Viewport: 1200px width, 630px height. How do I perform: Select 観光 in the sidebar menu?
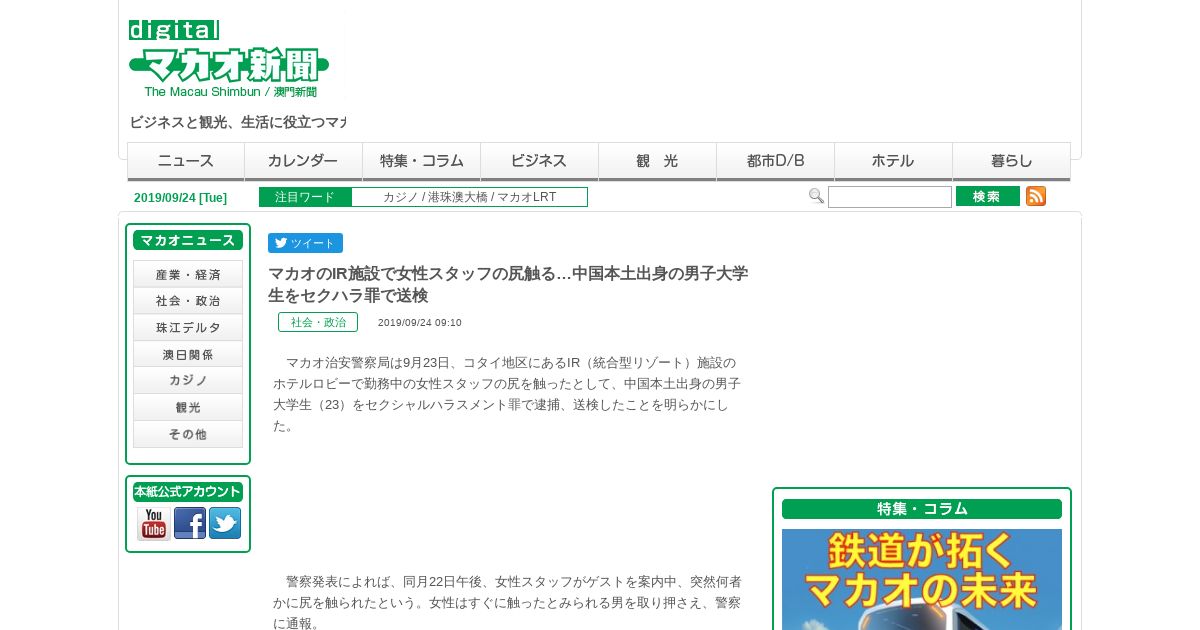[188, 408]
